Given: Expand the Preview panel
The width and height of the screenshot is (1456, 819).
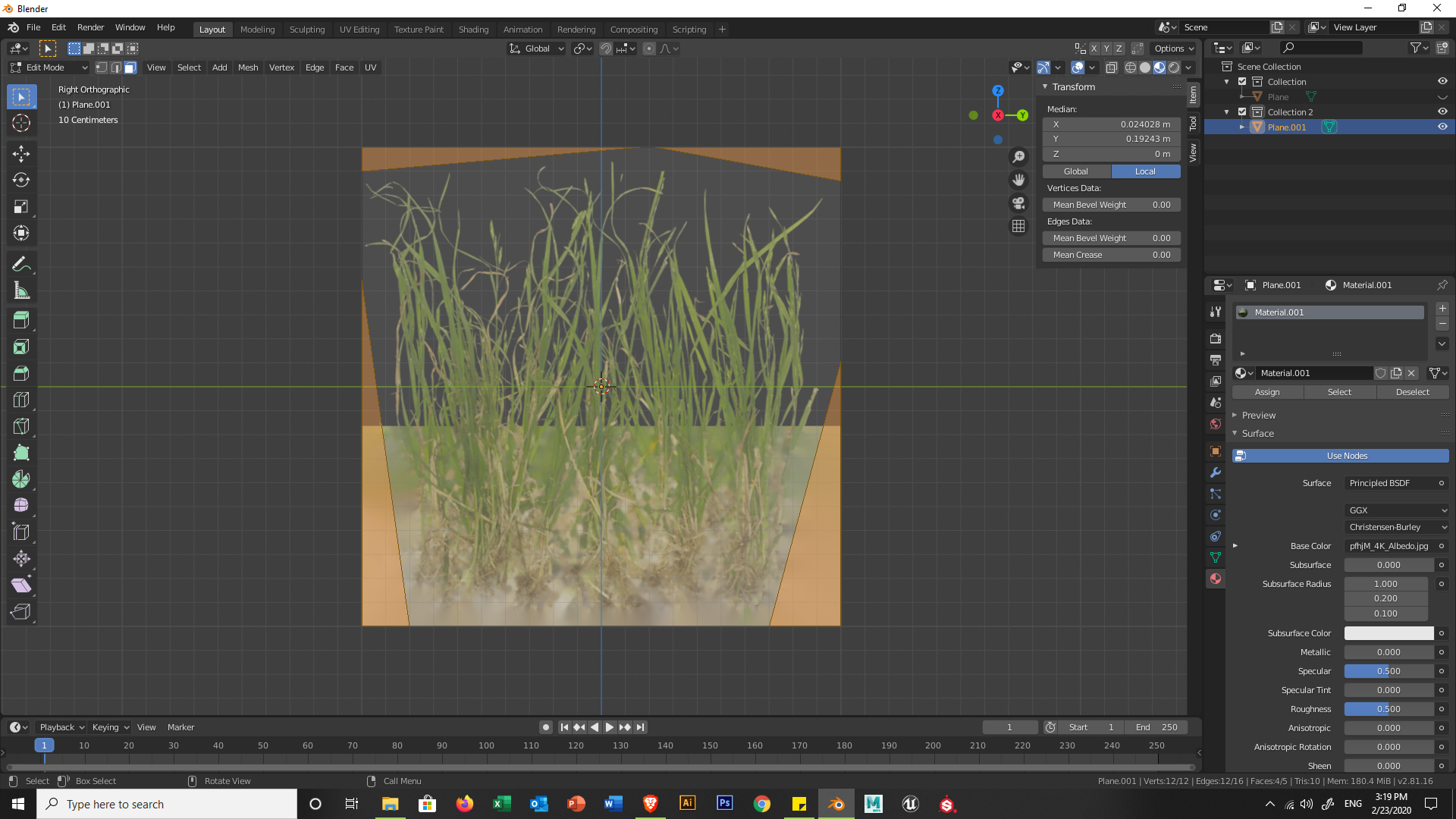Looking at the screenshot, I should pyautogui.click(x=1259, y=416).
